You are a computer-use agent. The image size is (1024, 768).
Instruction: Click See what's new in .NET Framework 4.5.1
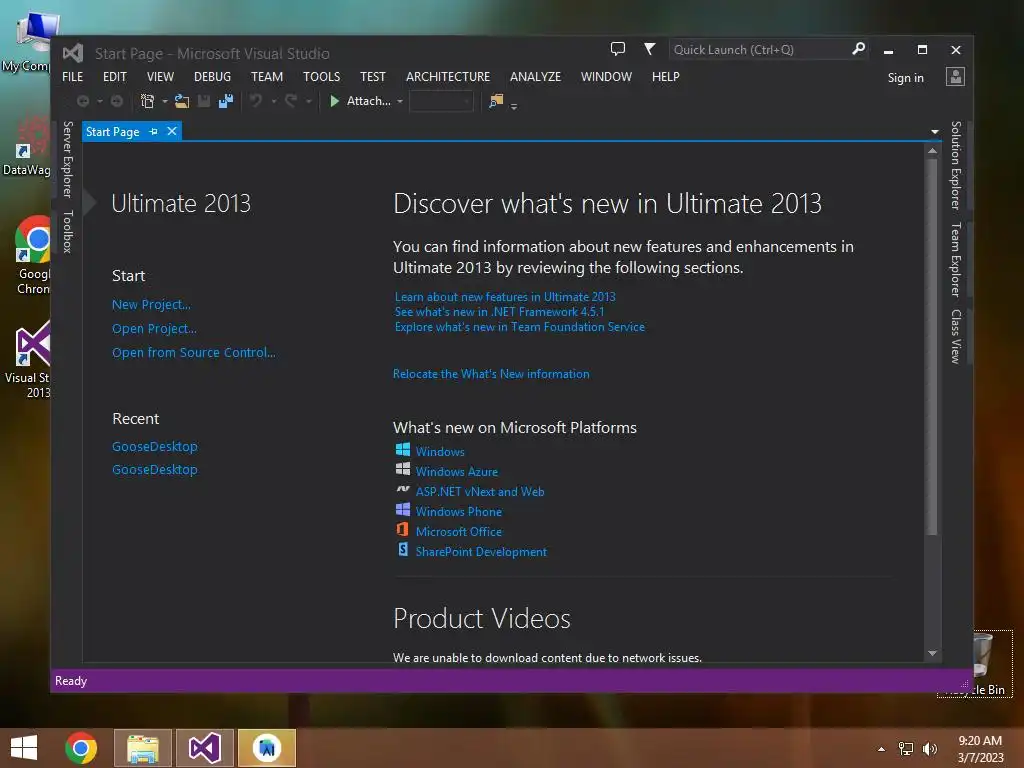coord(500,312)
